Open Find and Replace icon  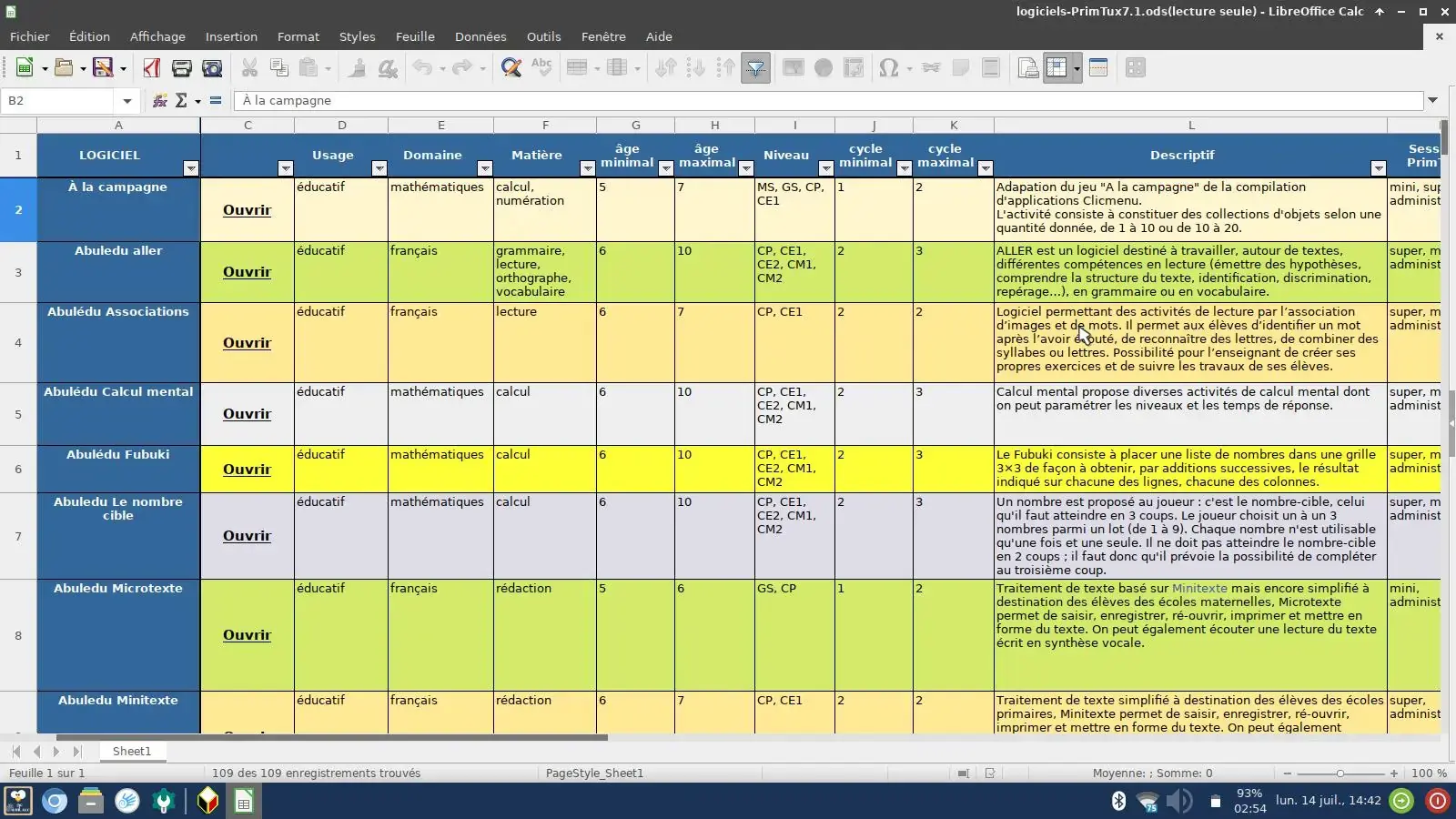(511, 68)
